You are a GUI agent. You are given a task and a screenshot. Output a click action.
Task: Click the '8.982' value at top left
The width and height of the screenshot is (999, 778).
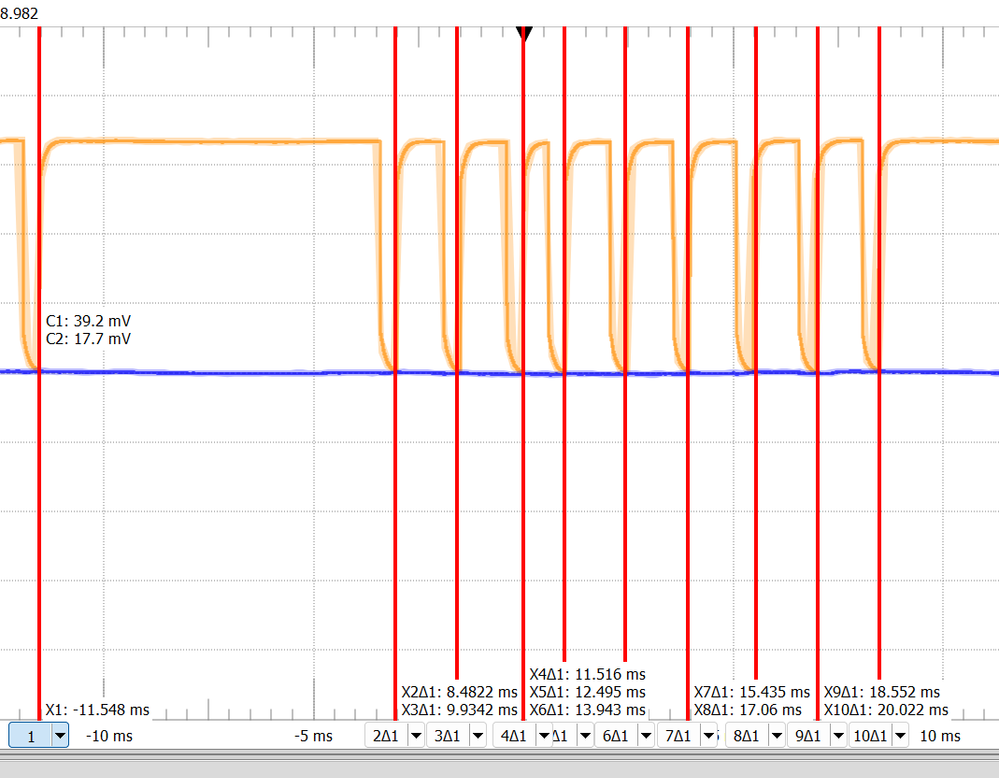tap(19, 13)
